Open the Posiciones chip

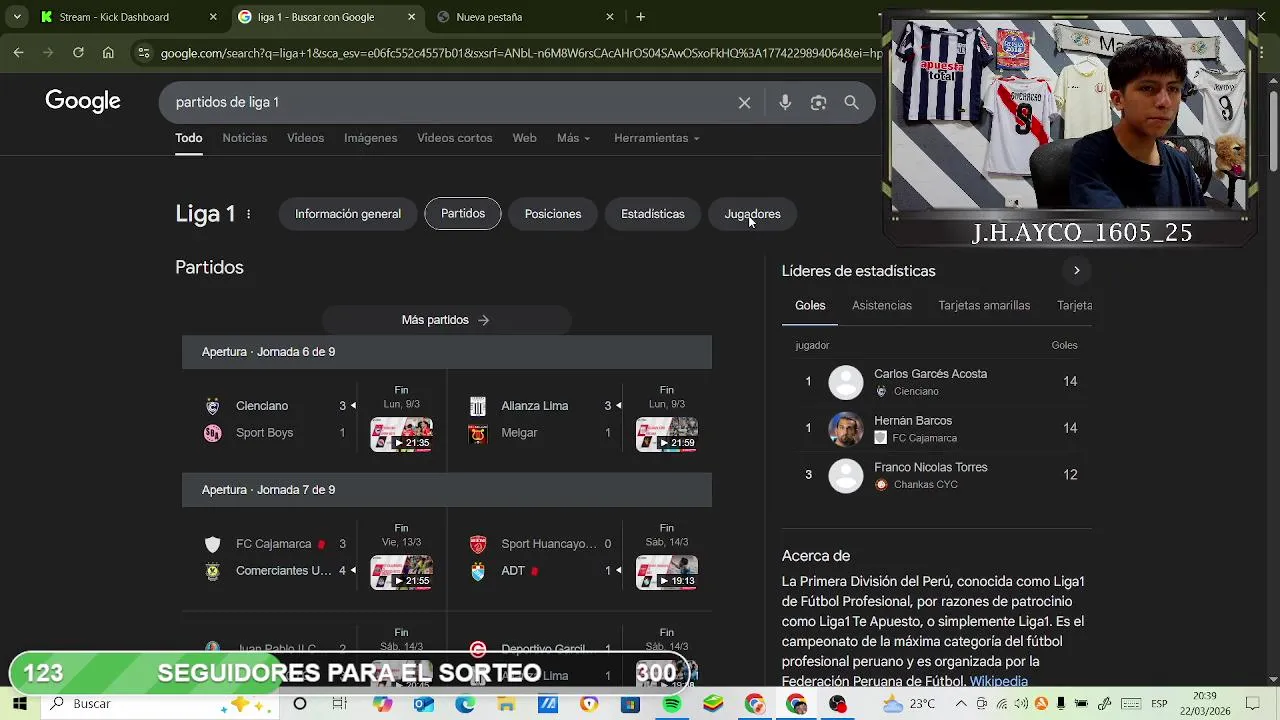click(553, 214)
